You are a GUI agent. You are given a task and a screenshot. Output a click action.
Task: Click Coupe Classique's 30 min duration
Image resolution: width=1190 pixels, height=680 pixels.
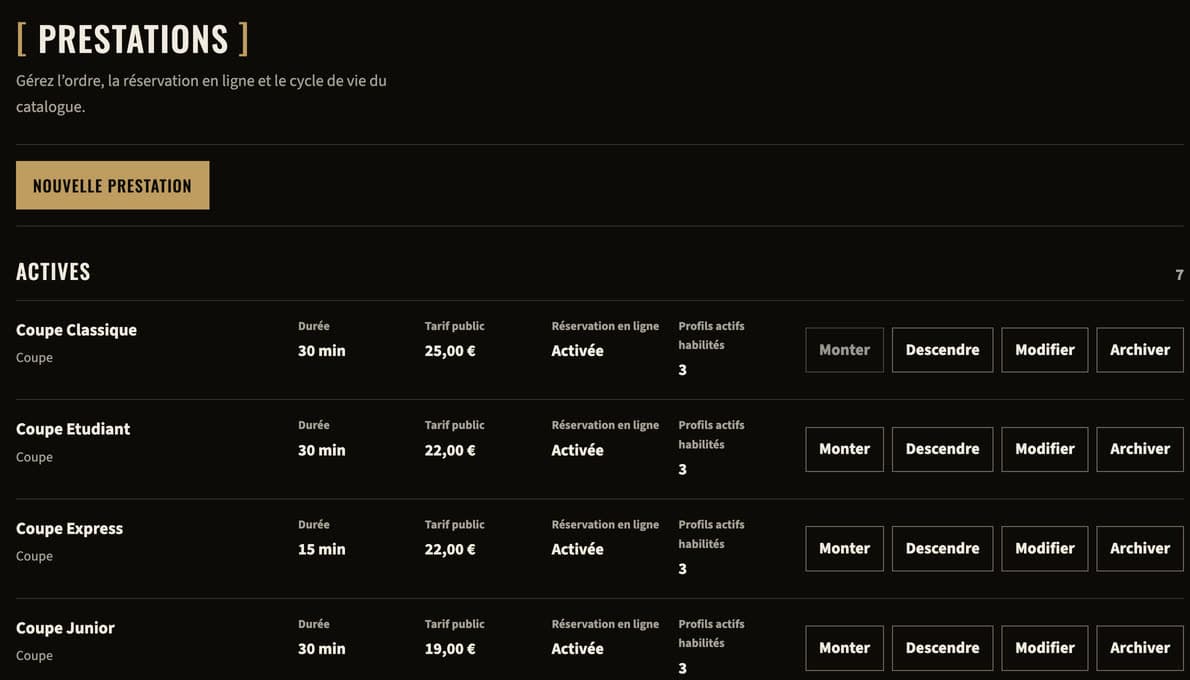point(322,351)
